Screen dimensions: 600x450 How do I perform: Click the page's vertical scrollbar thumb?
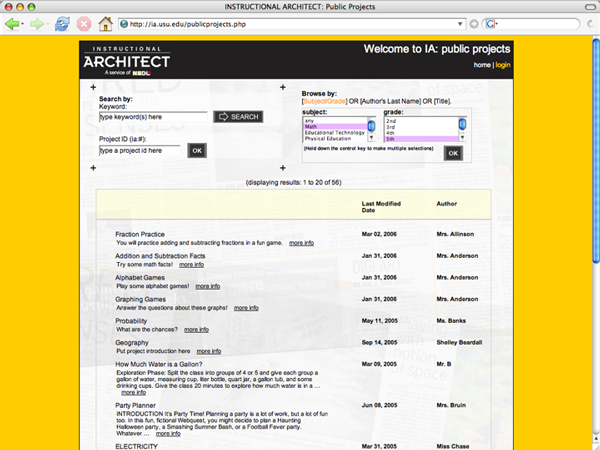tap(596, 149)
